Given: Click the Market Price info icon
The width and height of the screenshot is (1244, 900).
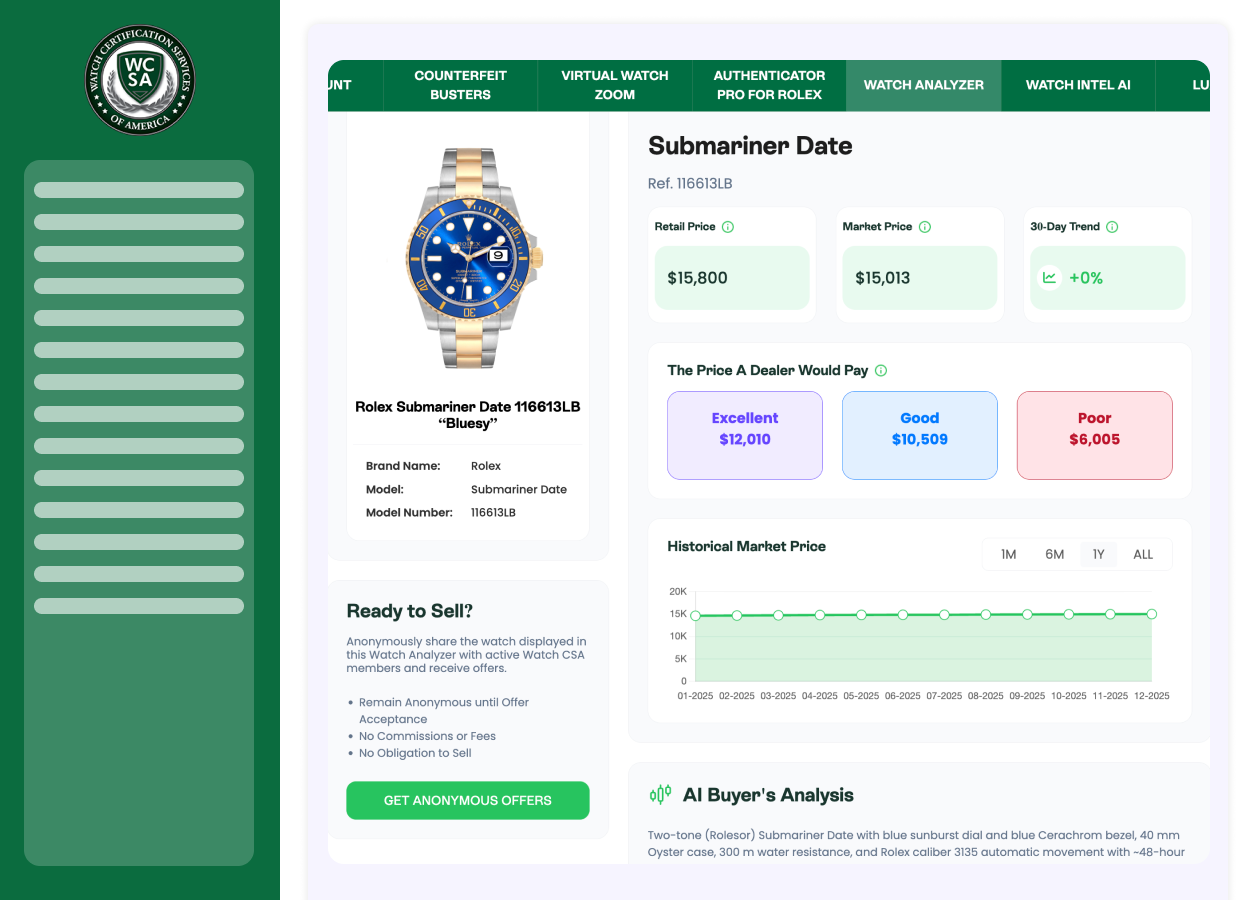Looking at the screenshot, I should click(925, 227).
